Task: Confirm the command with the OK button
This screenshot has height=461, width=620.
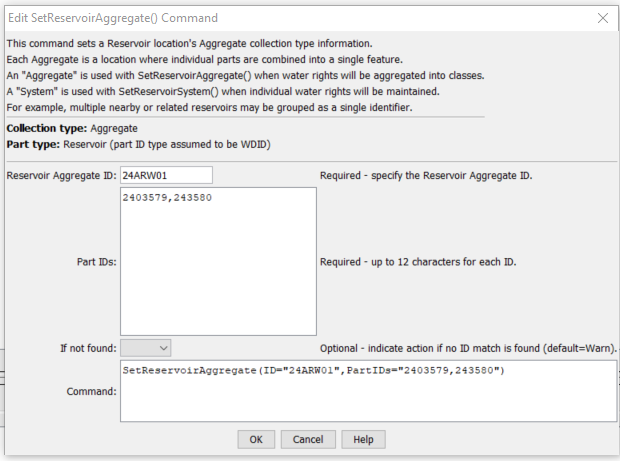Action: coord(256,439)
